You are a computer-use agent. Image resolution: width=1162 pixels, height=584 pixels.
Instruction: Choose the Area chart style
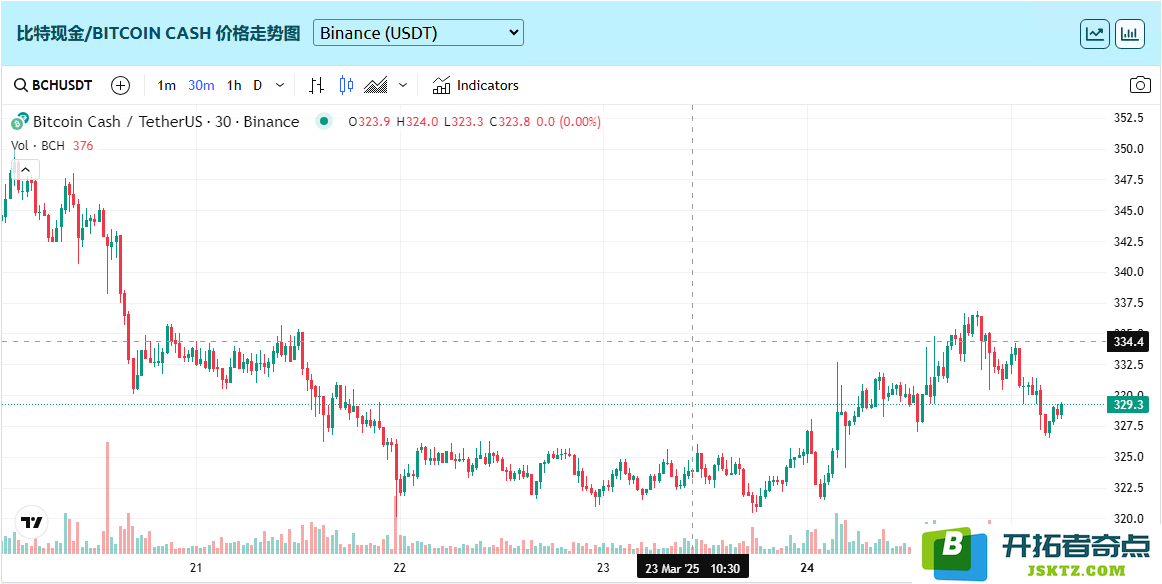point(376,85)
